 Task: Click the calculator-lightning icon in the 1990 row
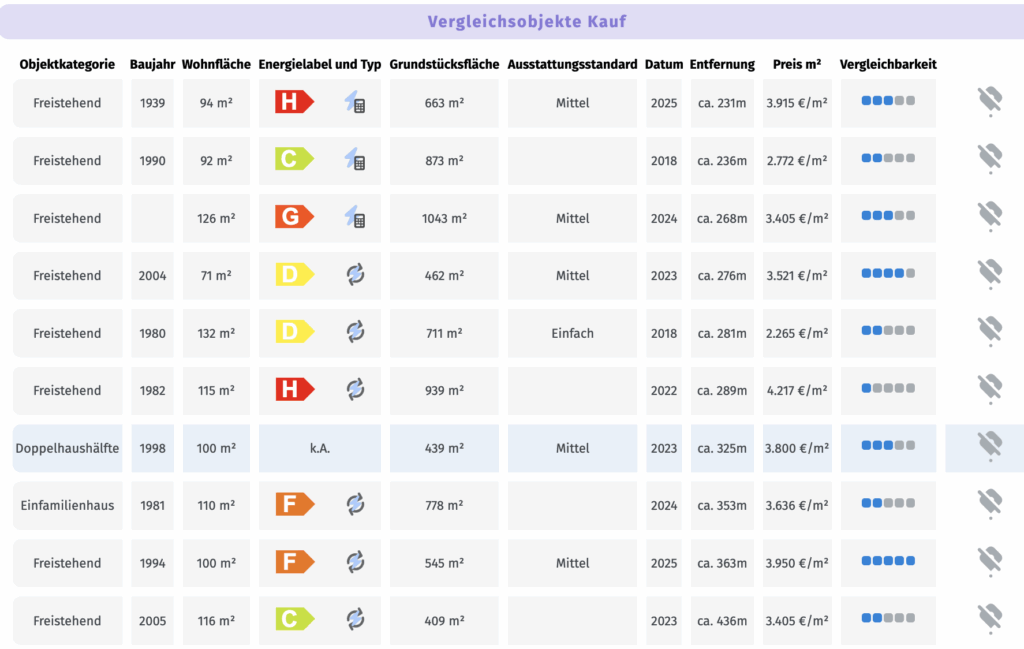(x=355, y=159)
